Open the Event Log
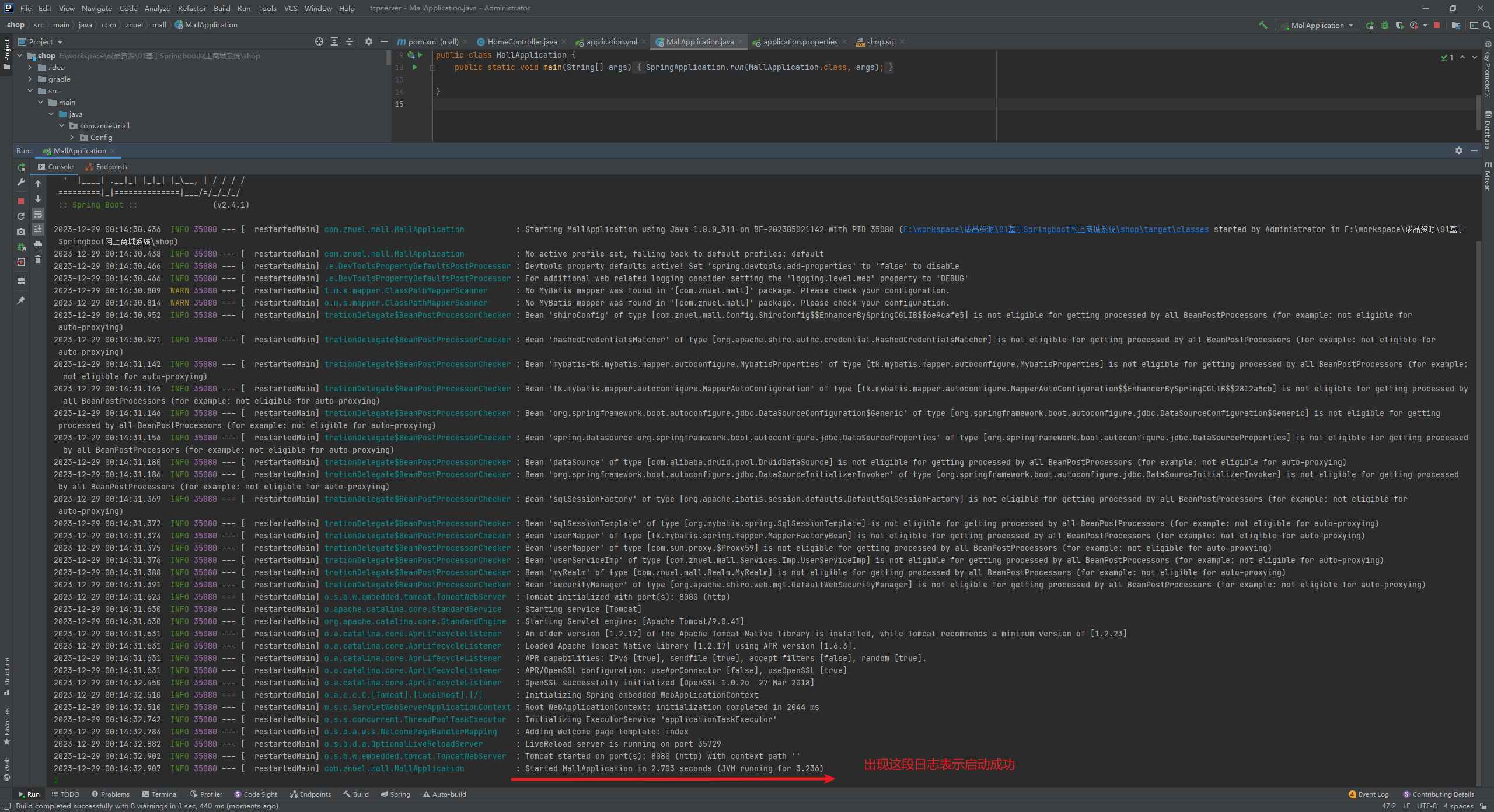 tap(1369, 794)
